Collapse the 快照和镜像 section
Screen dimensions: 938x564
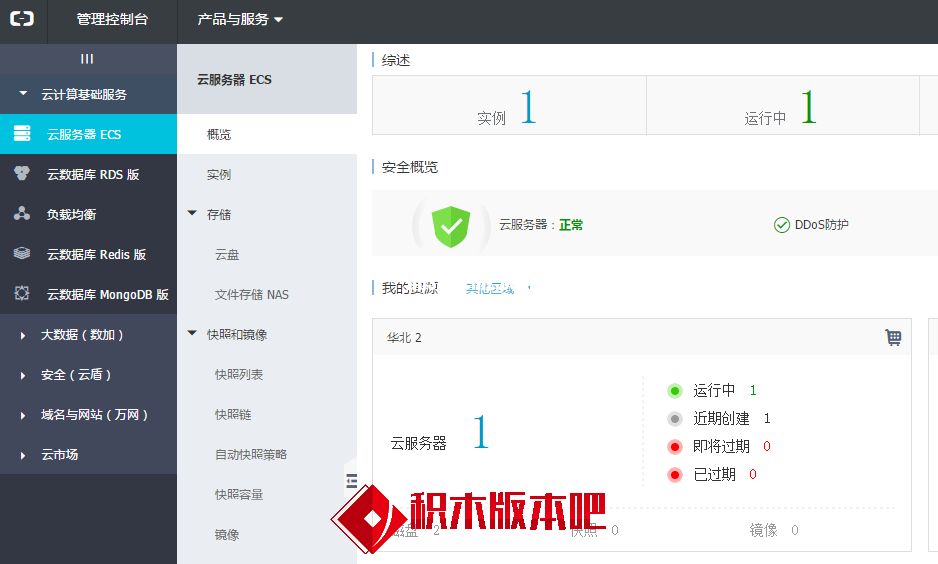[x=192, y=333]
